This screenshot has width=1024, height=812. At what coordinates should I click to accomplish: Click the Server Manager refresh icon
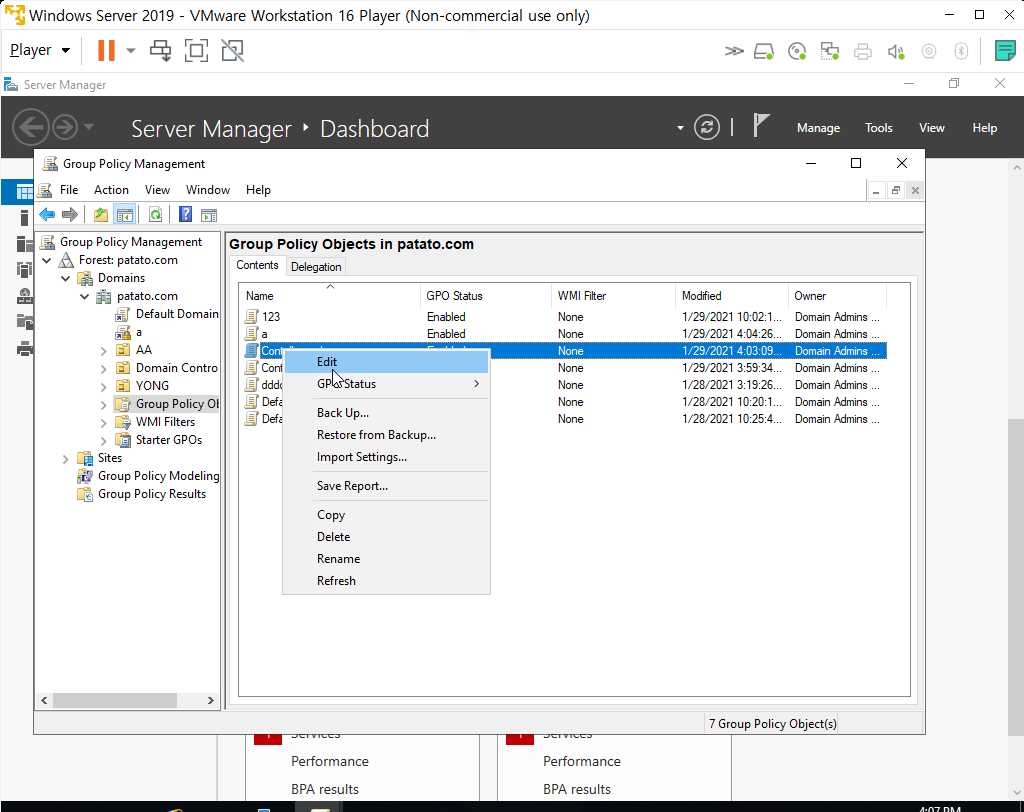coord(707,127)
